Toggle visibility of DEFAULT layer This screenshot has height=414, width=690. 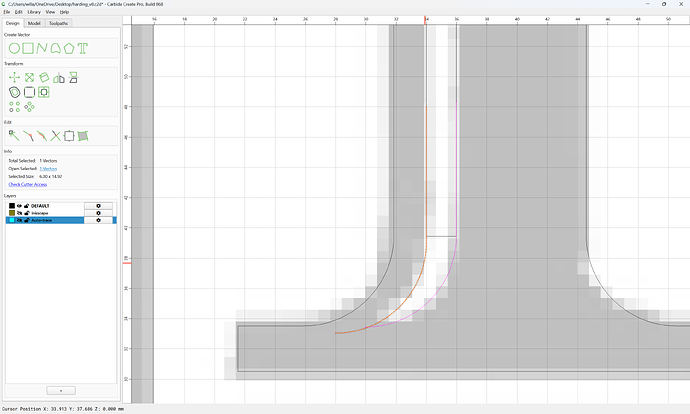point(19,206)
